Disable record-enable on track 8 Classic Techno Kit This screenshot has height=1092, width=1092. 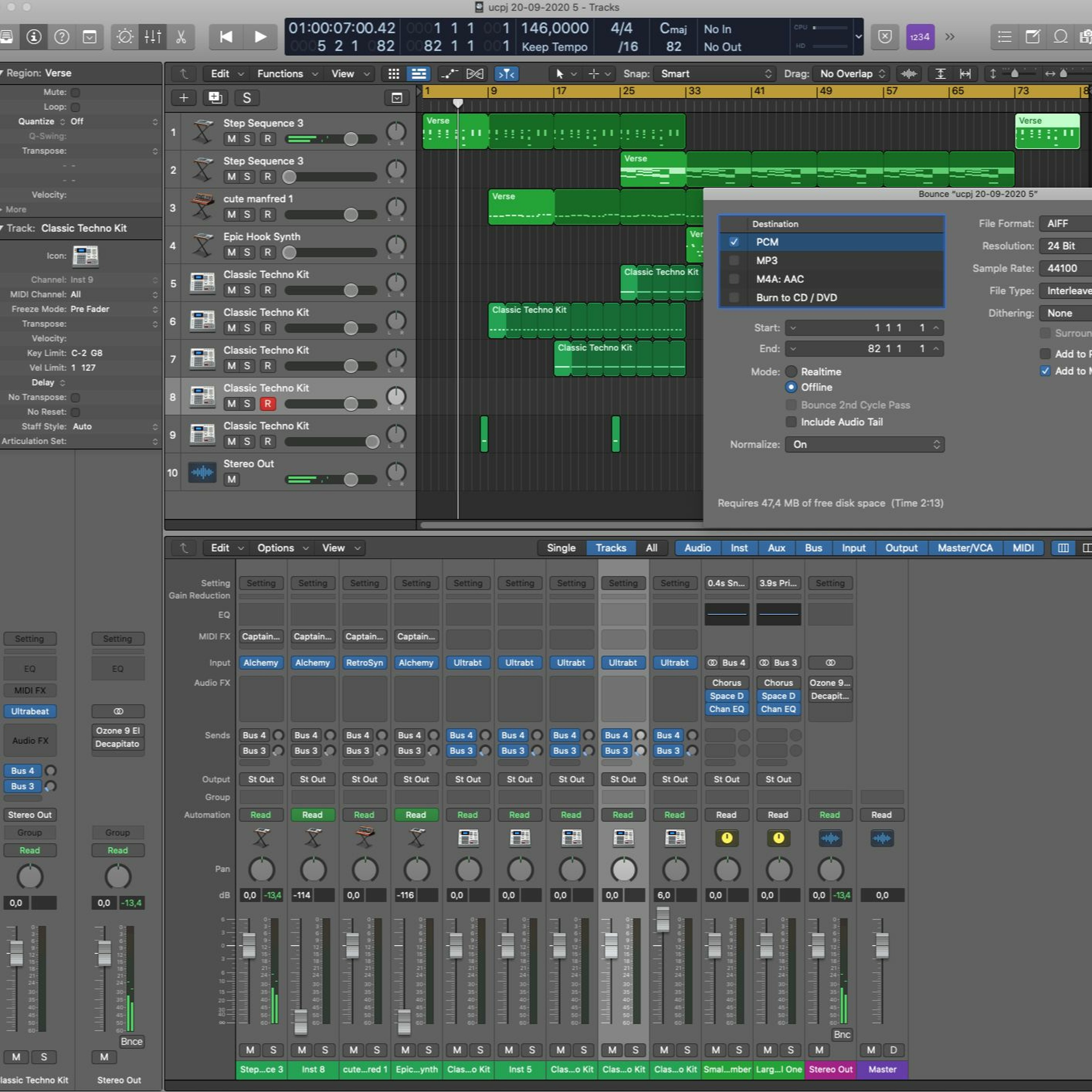tap(267, 404)
